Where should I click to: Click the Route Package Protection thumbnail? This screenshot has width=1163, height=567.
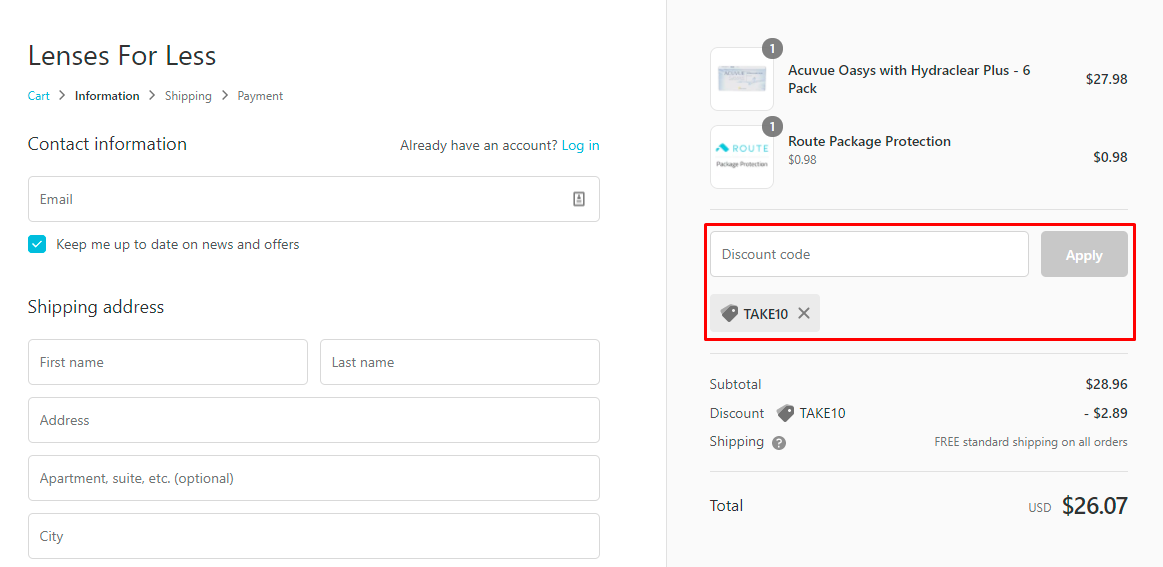[742, 157]
